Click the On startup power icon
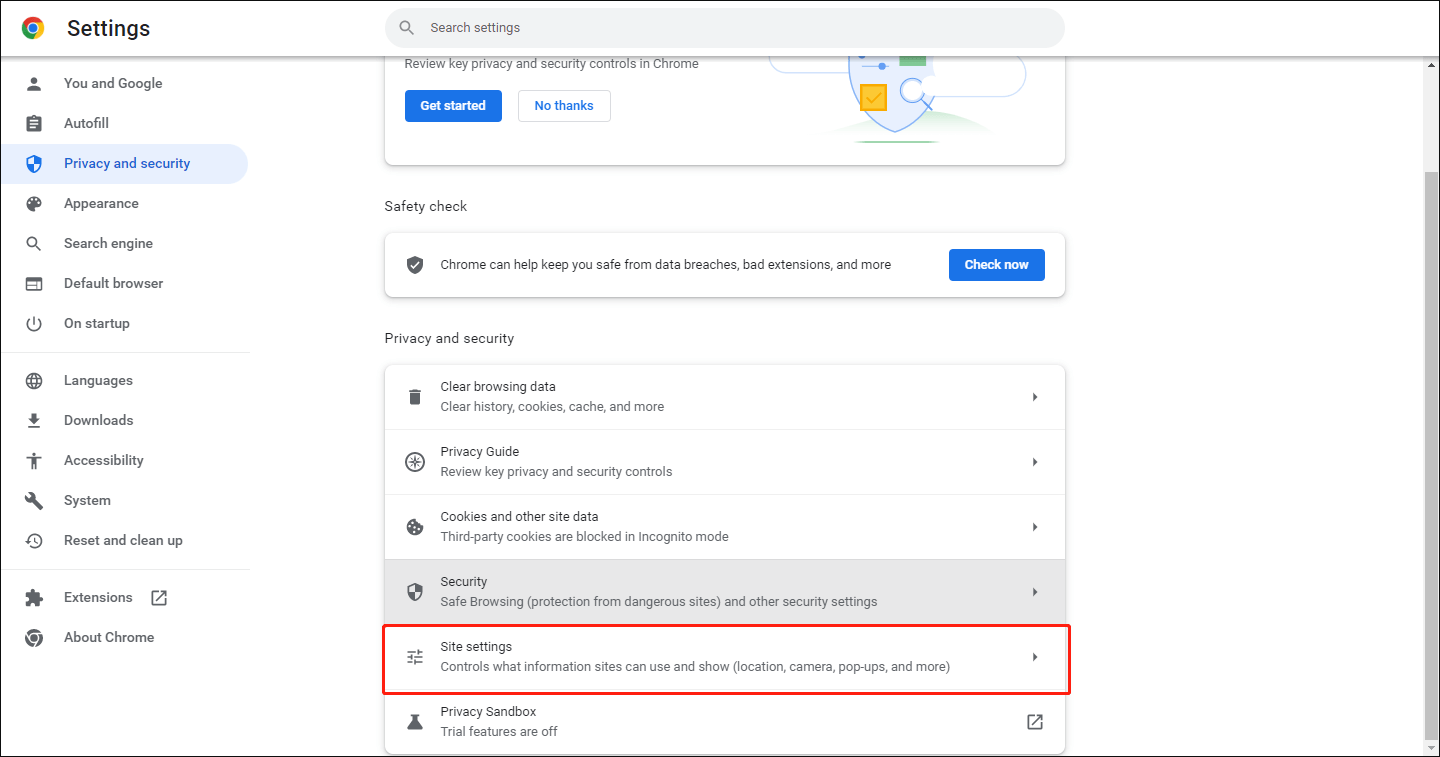Screen dimensions: 1440x757 34,323
